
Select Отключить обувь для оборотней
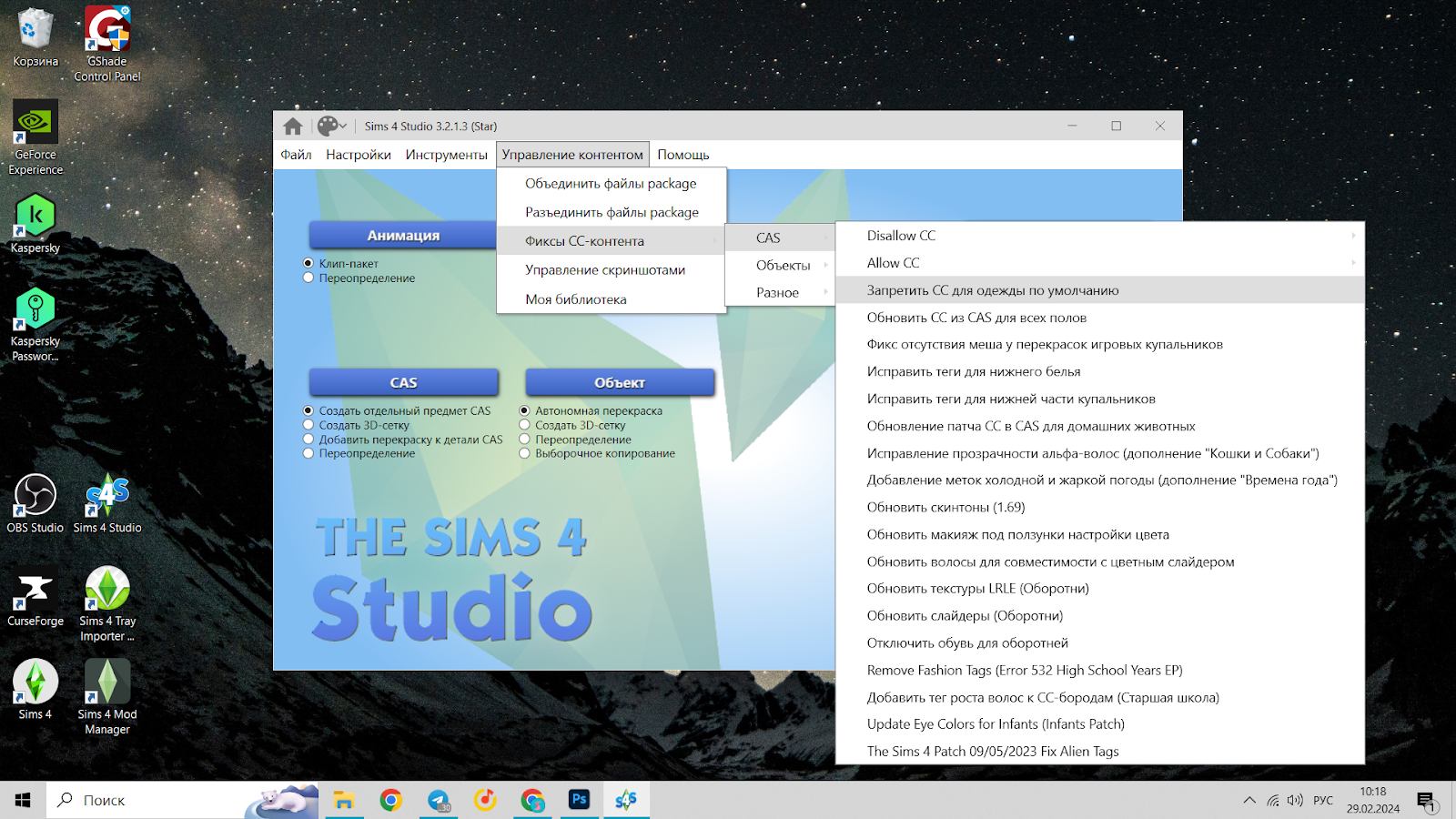[1099, 642]
